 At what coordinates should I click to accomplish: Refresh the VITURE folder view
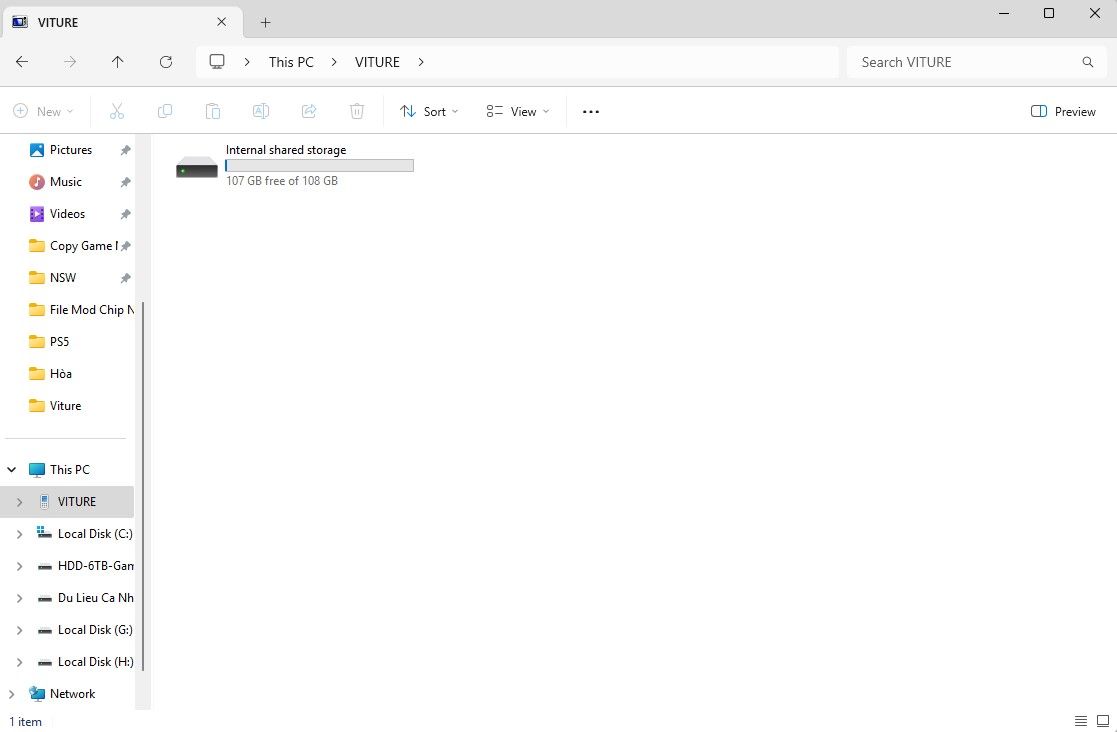point(166,62)
